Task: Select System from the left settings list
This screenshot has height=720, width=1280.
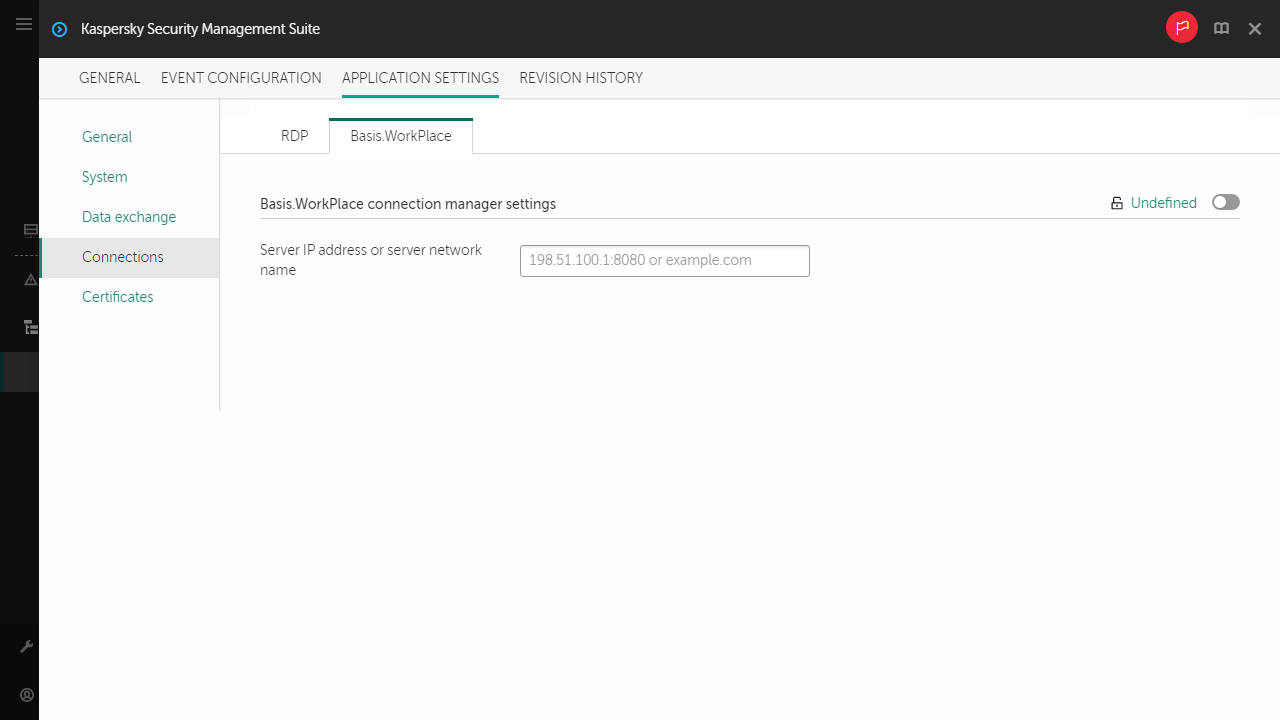Action: 104,176
